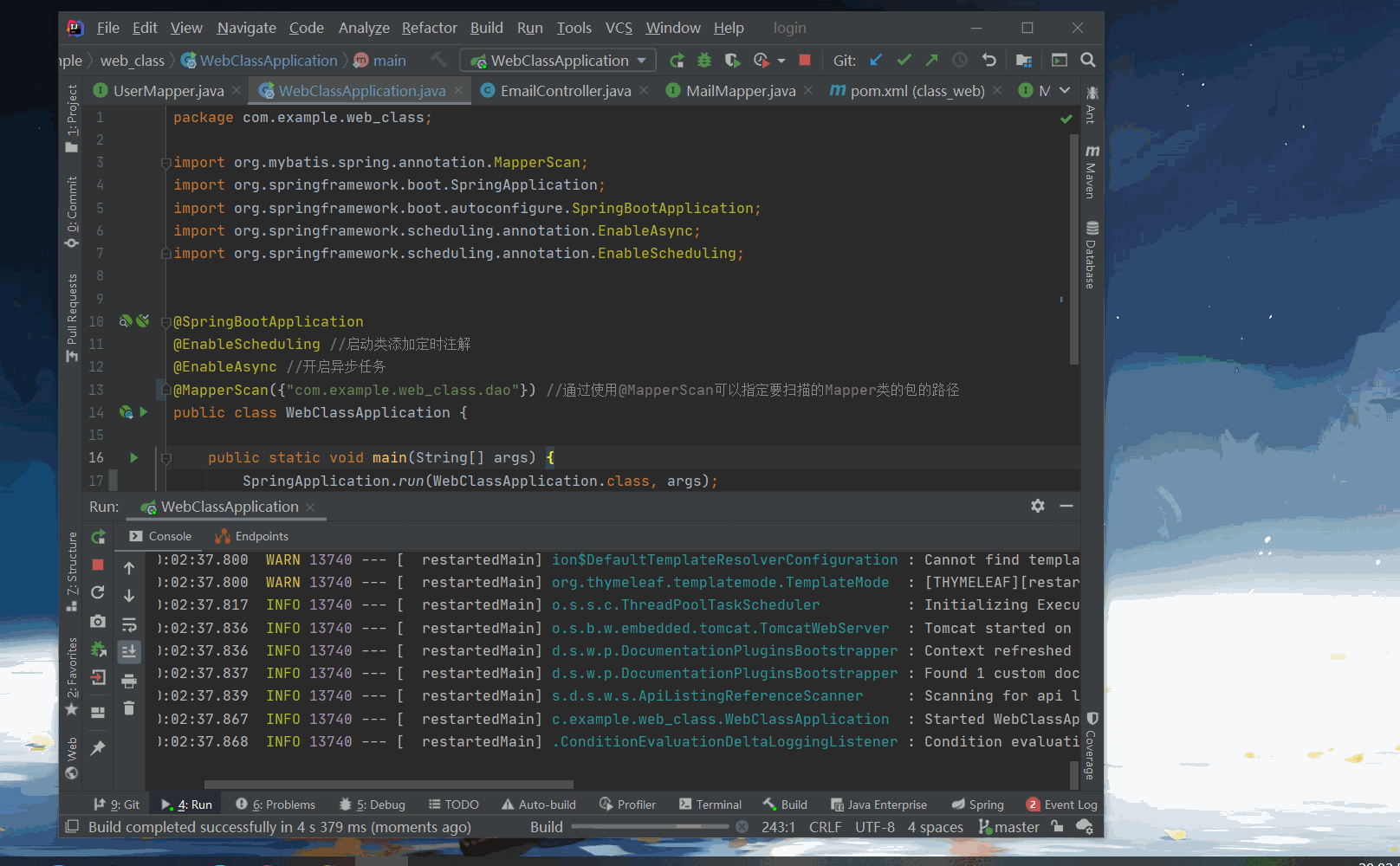The height and width of the screenshot is (866, 1400).
Task: Collapse the import block fold marker
Action: point(165,163)
